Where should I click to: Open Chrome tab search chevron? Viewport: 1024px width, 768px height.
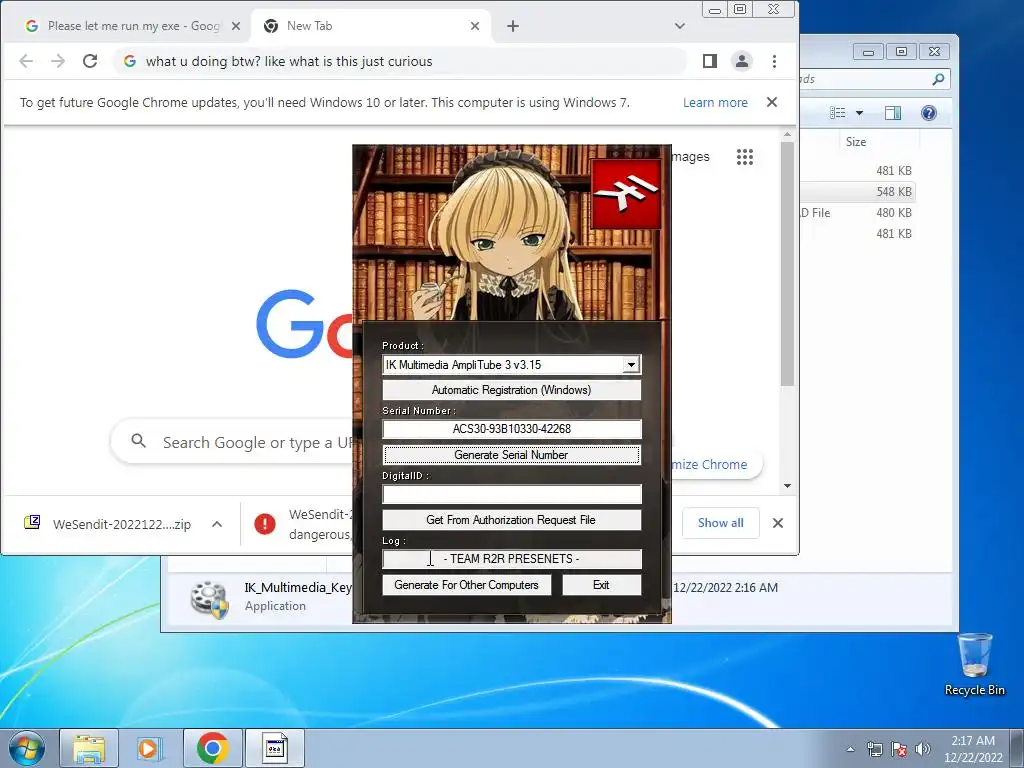pos(680,26)
